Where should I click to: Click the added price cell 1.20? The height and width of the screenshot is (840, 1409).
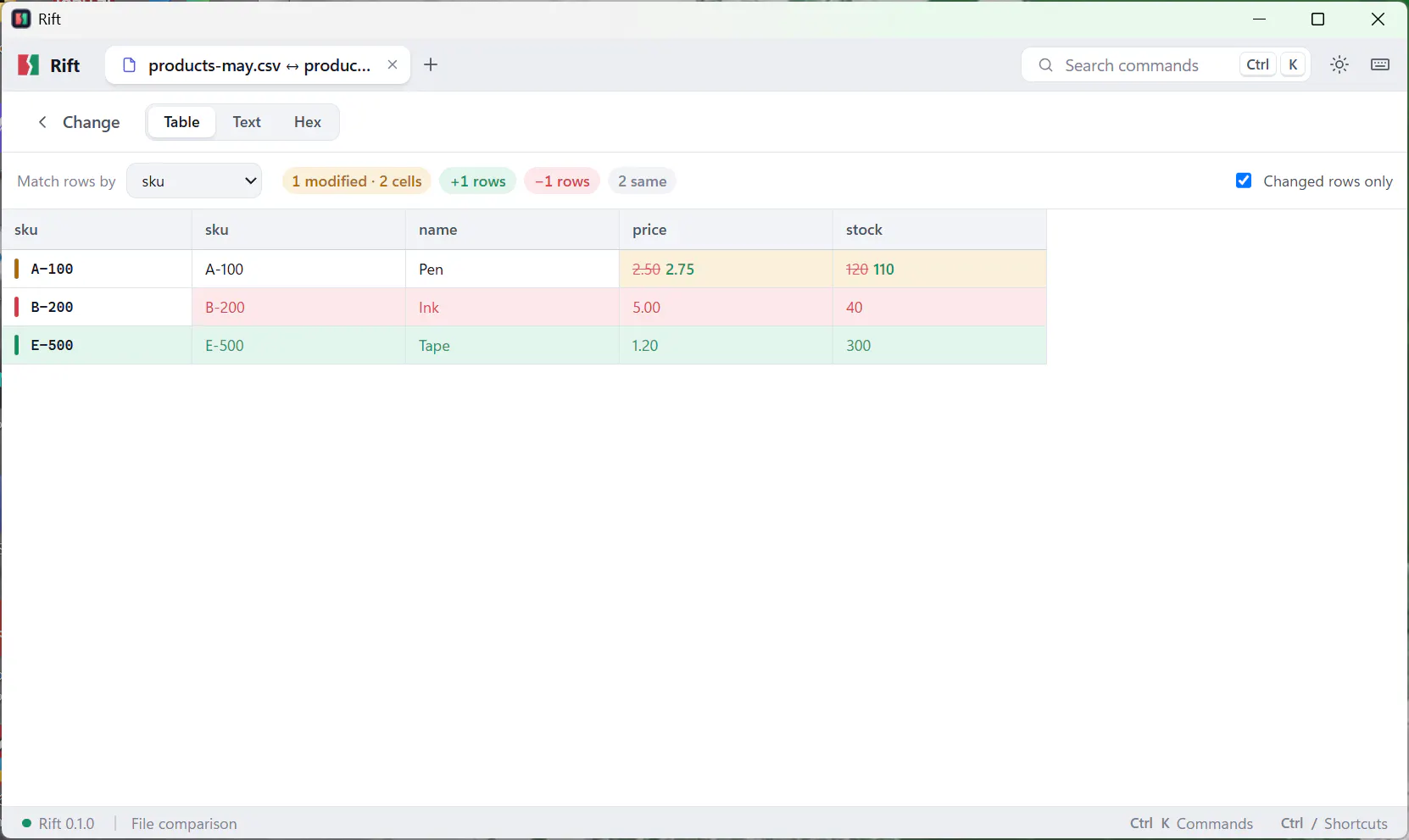726,345
